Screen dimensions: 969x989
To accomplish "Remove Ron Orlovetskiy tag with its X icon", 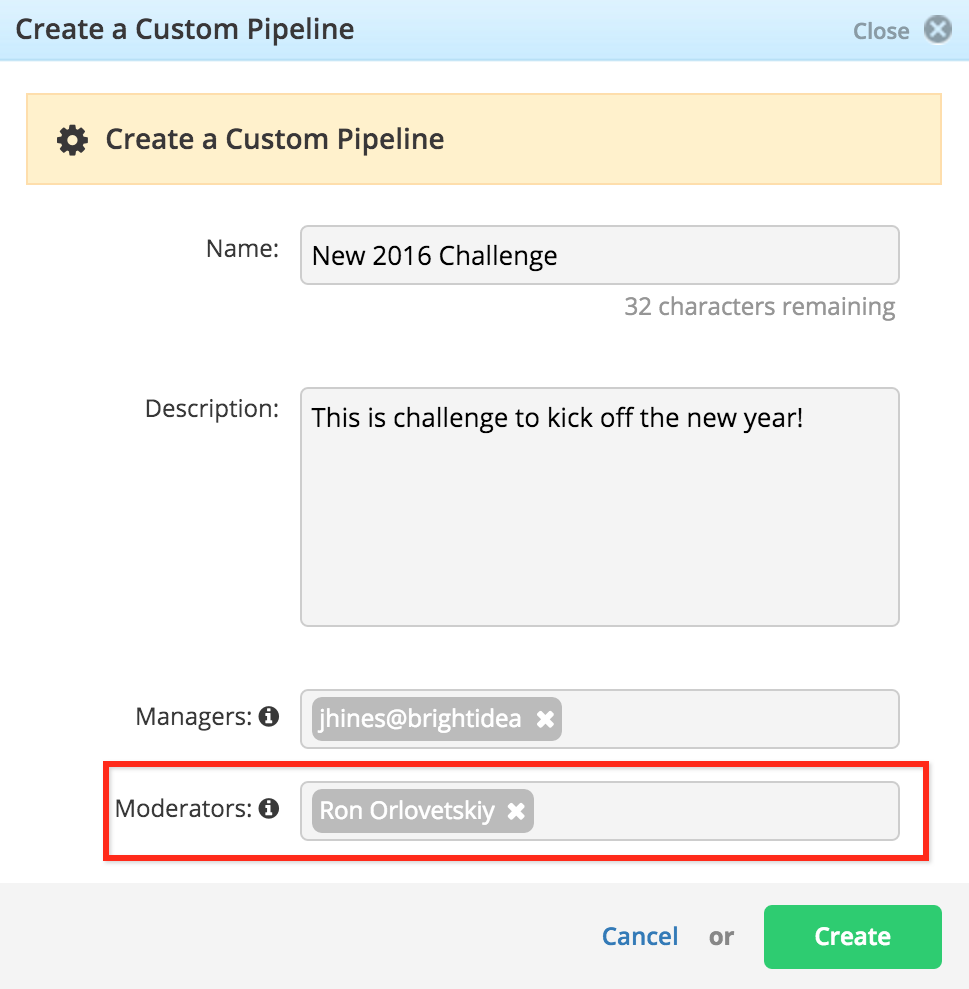I will (516, 811).
